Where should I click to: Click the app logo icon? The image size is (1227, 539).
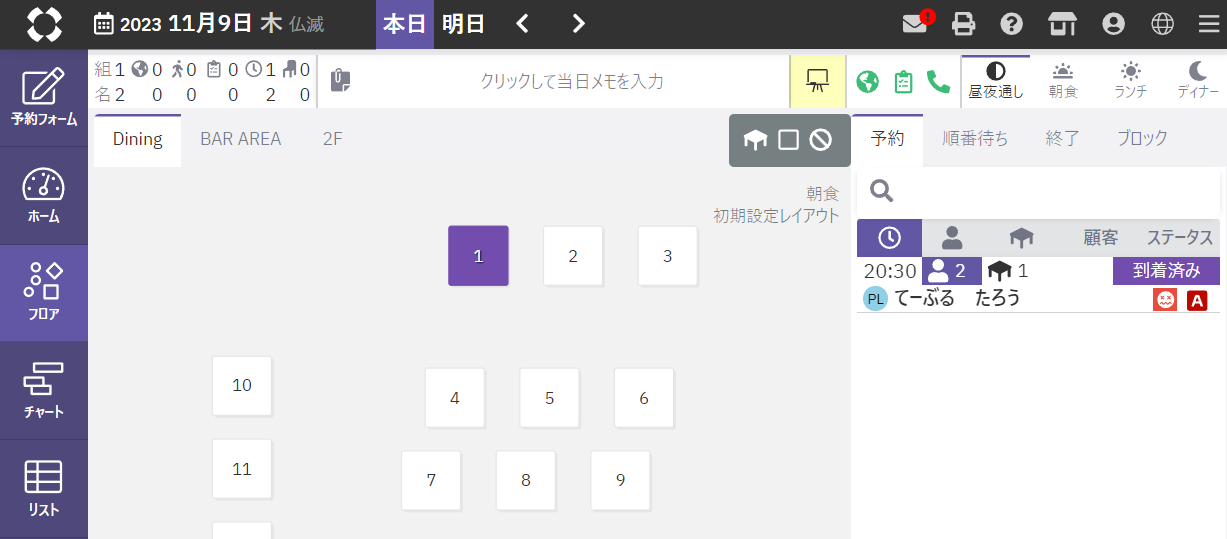click(44, 24)
